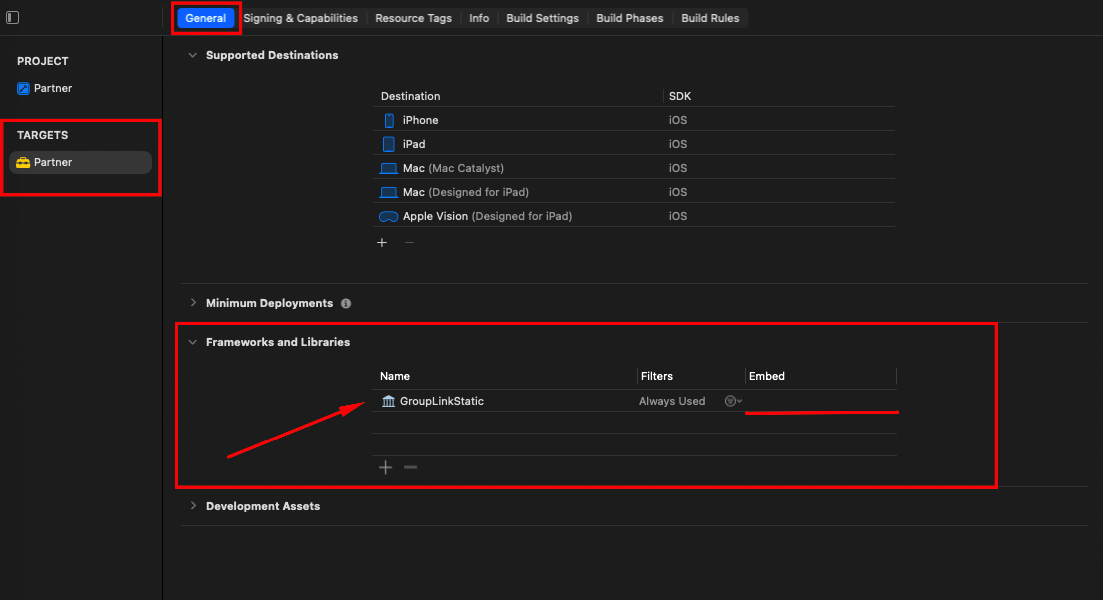Expand the Development Assets section
1103x600 pixels.
click(x=193, y=506)
